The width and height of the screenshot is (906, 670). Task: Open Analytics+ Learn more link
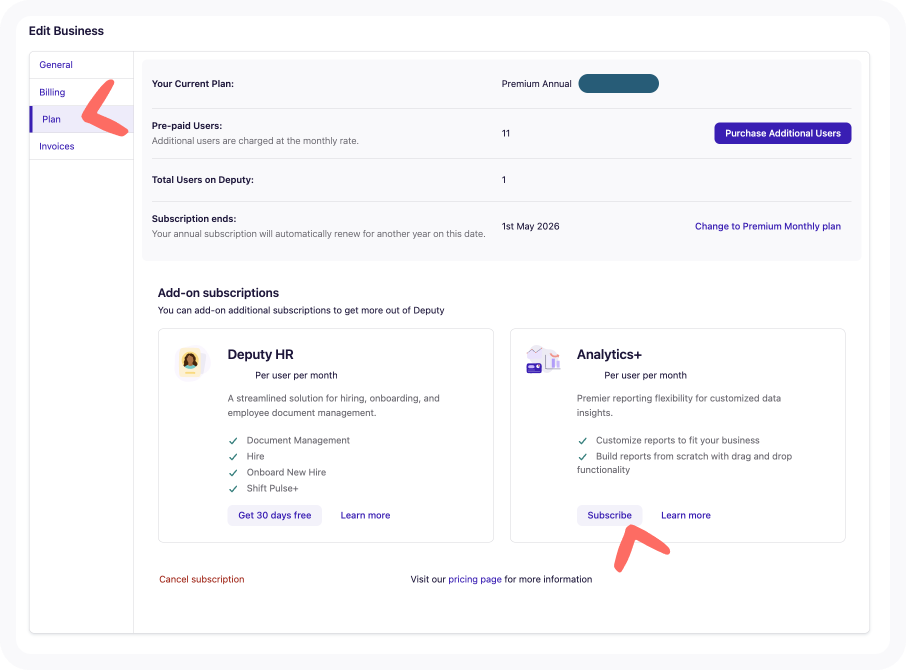685,515
